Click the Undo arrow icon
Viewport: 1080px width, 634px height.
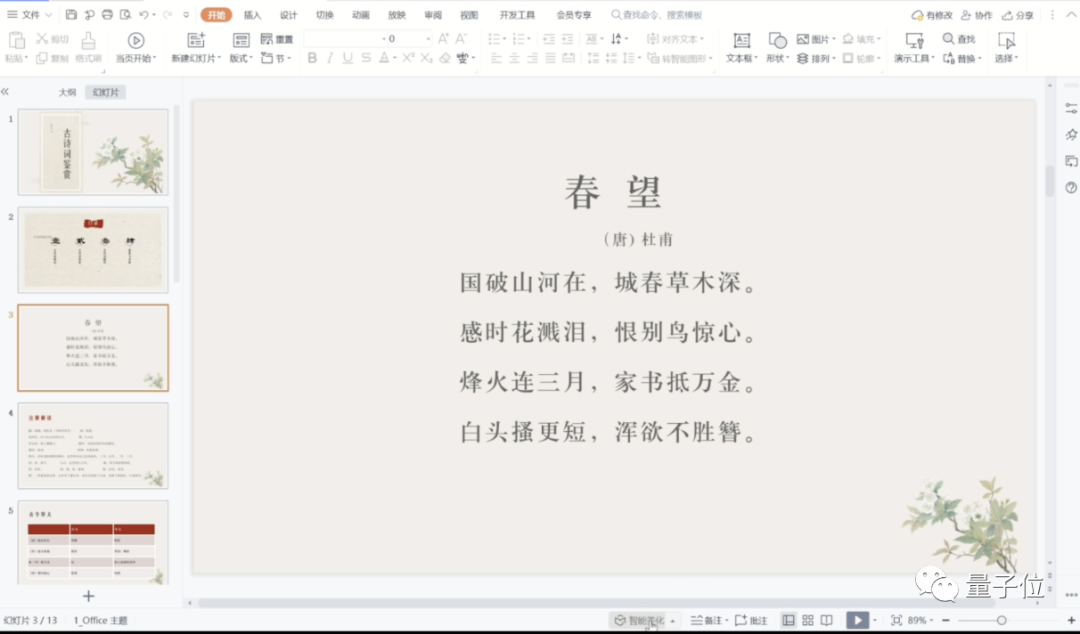click(x=144, y=15)
